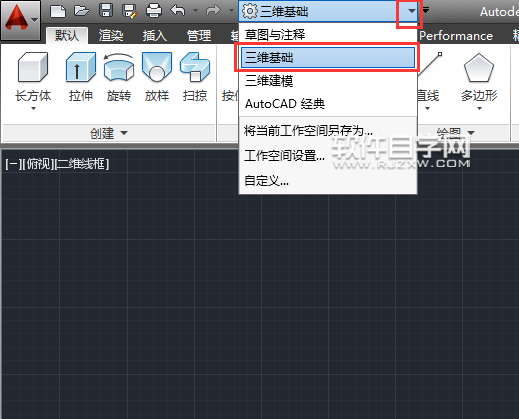Screen dimensions: 519x419
Task: Click 将当前工作空间另存为...
Action: pos(328,131)
